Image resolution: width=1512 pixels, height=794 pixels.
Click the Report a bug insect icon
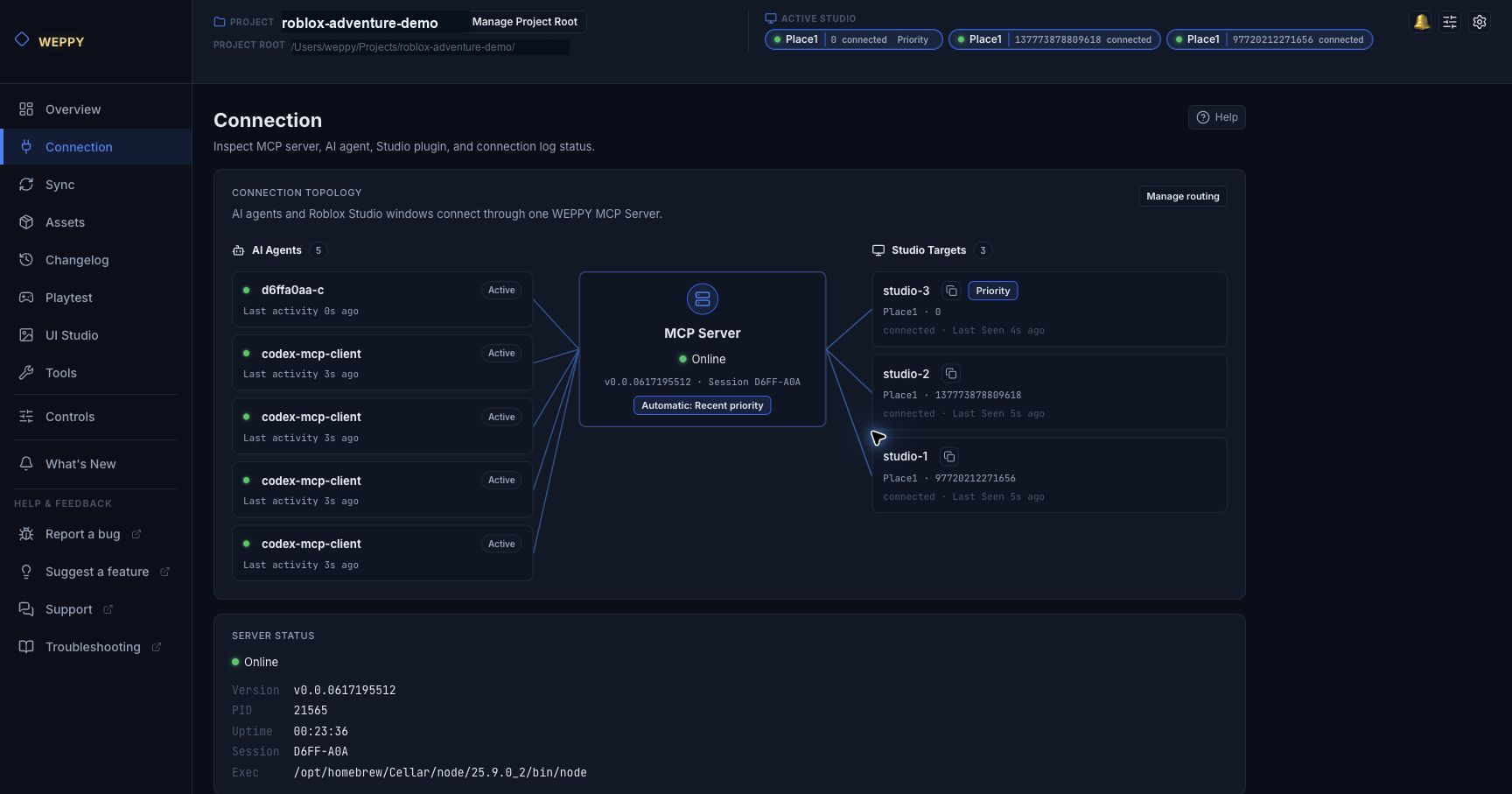point(26,534)
